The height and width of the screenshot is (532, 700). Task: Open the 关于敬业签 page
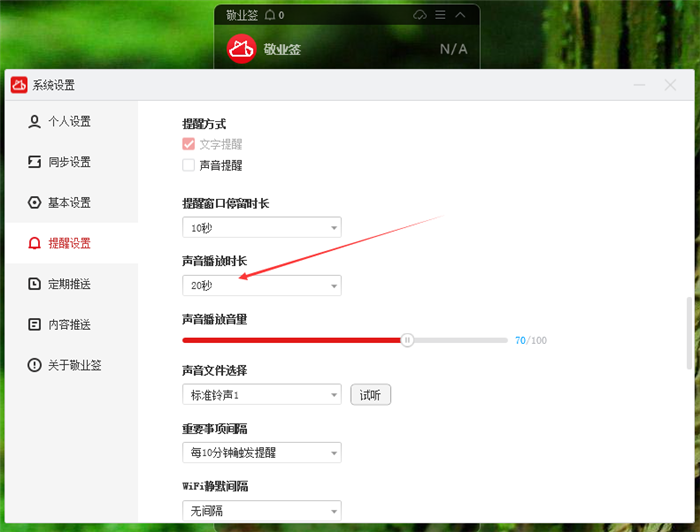[72, 365]
